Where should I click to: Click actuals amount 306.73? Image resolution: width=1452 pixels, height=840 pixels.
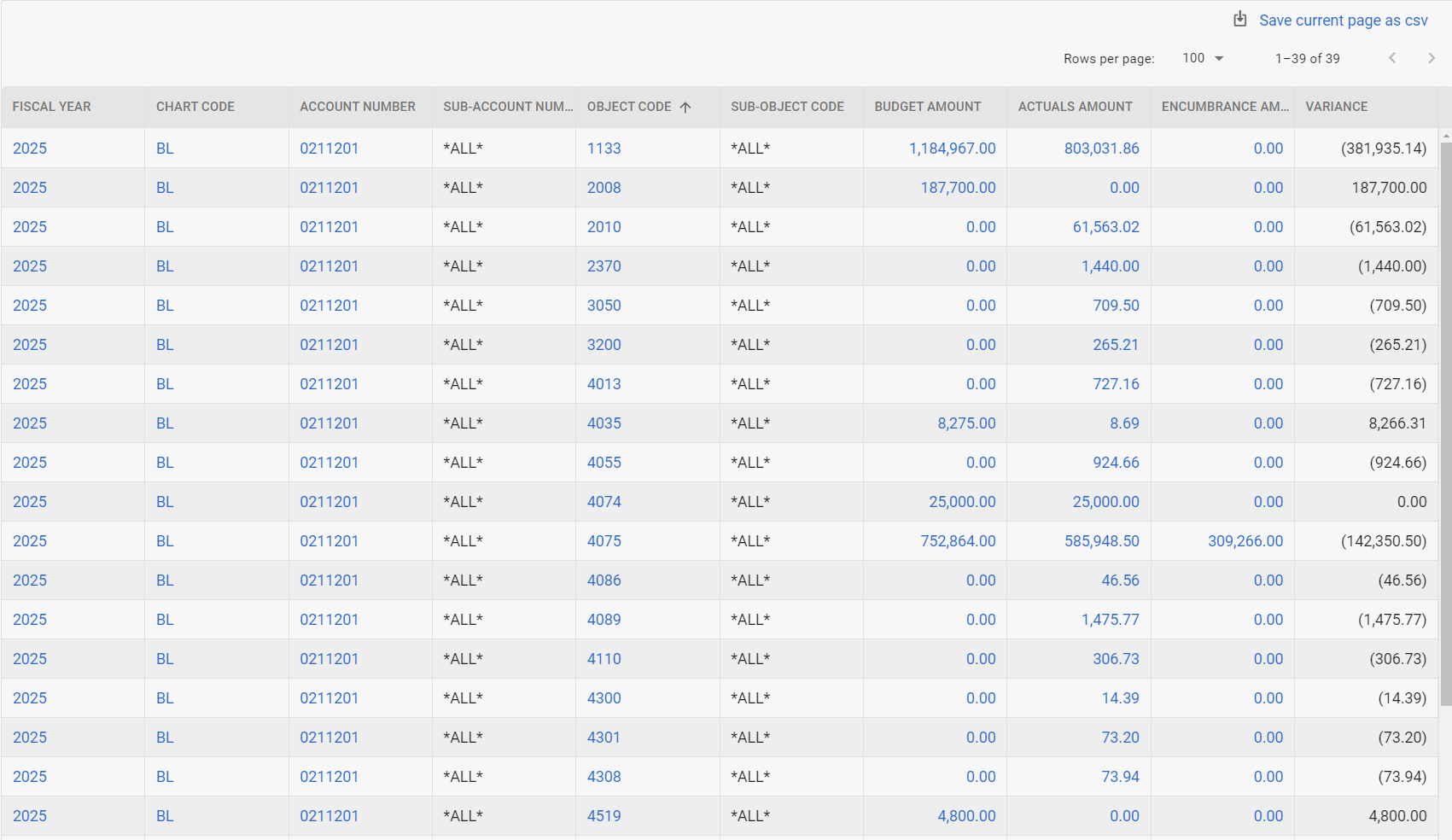point(1116,659)
